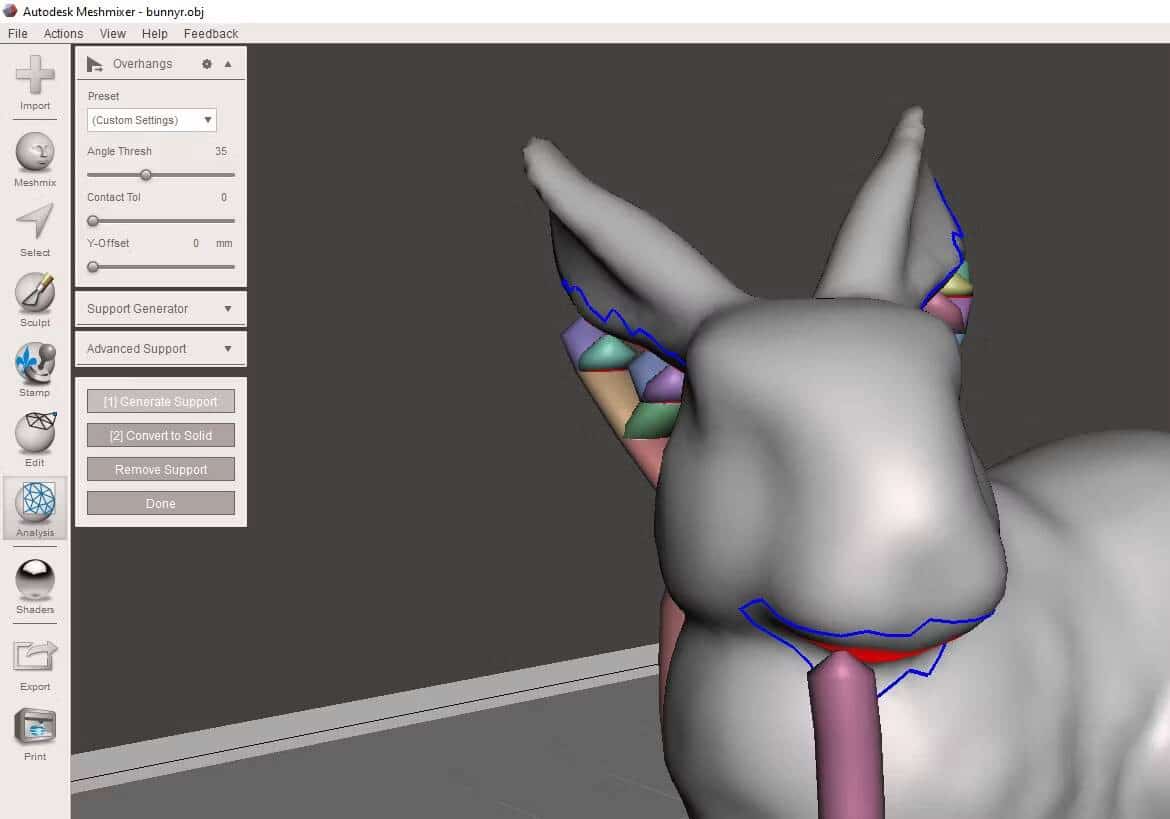Image resolution: width=1170 pixels, height=819 pixels.
Task: Open the Print tool
Action: point(35,727)
